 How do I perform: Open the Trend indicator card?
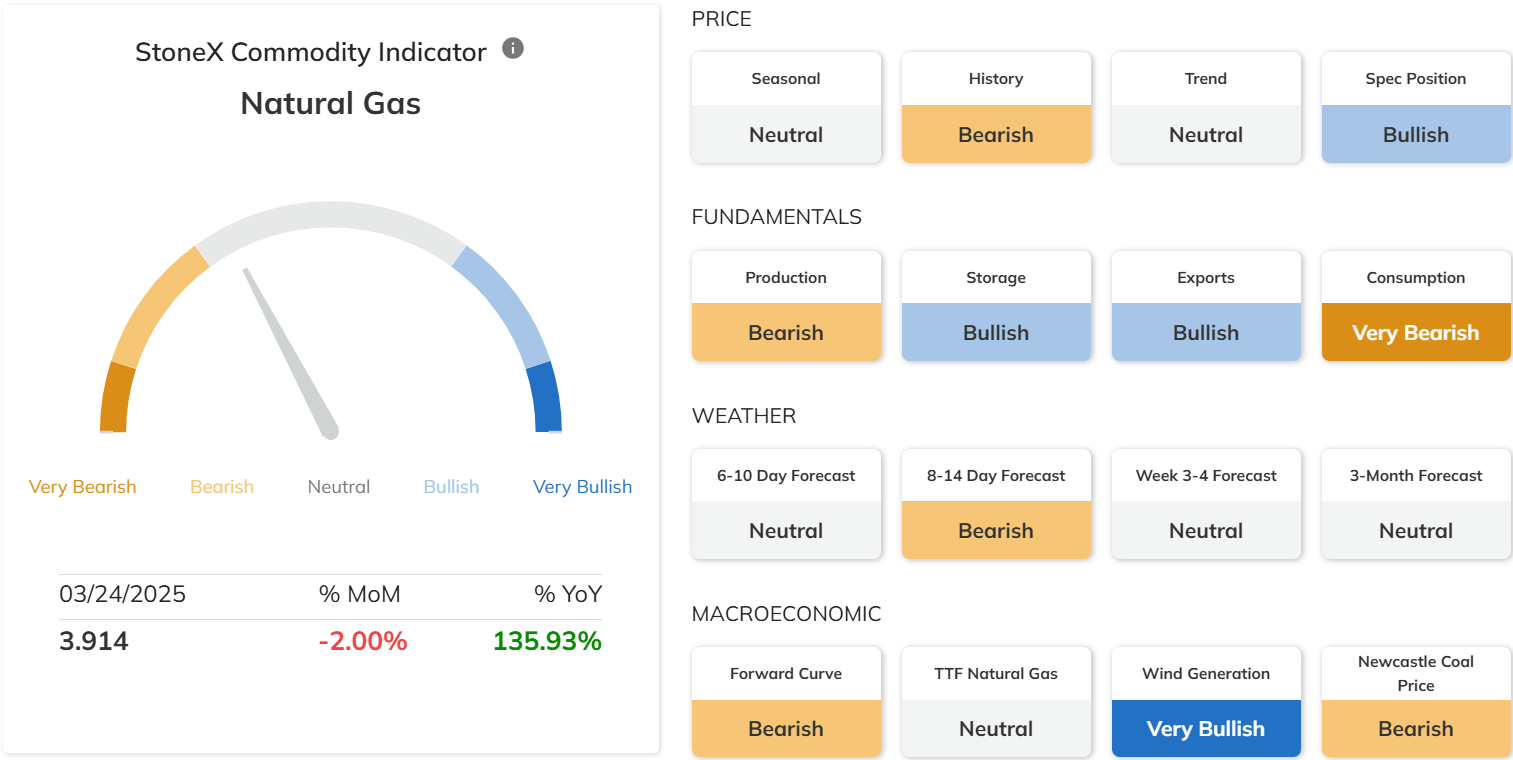point(1206,107)
